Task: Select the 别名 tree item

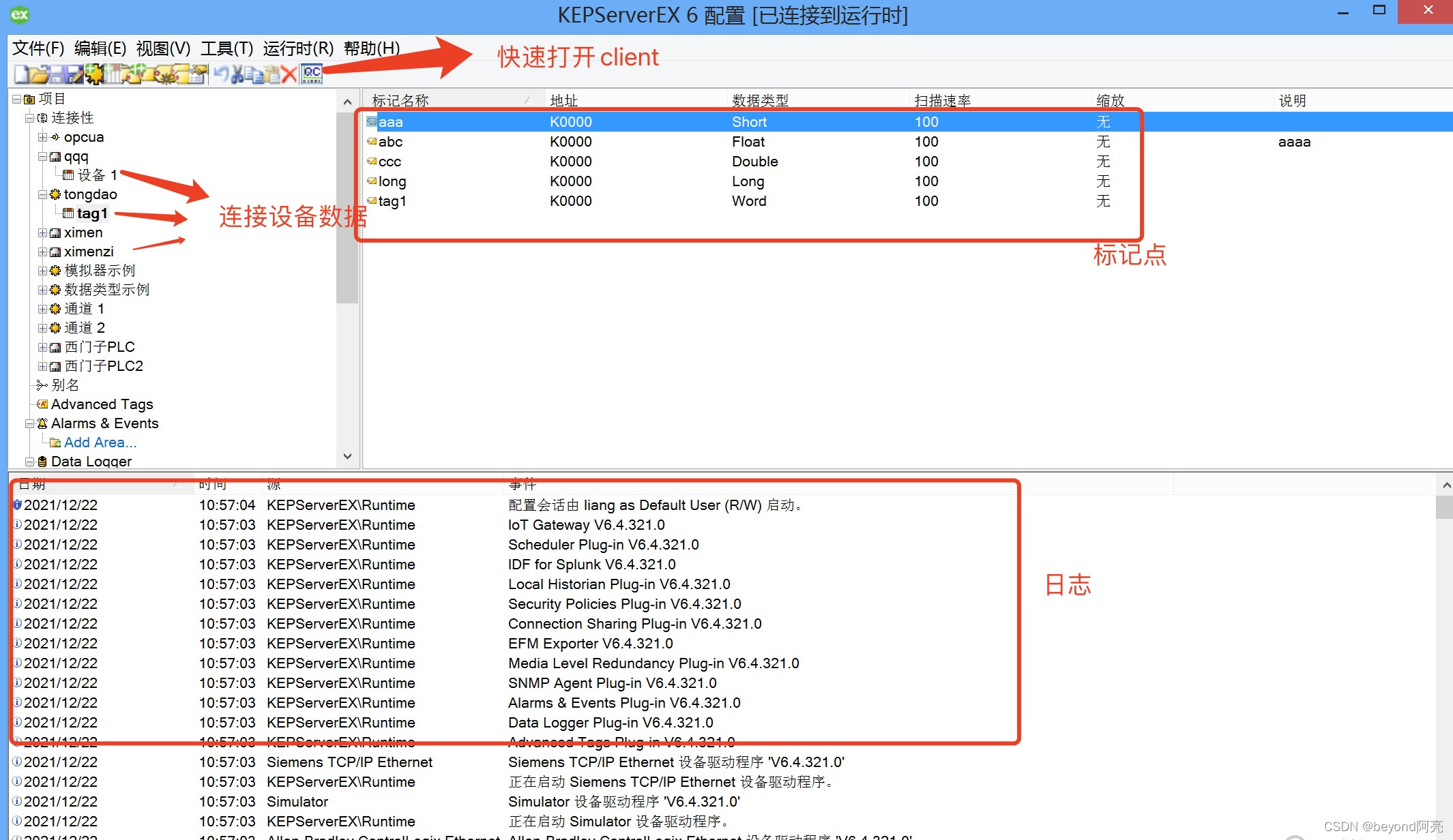Action: coord(65,385)
